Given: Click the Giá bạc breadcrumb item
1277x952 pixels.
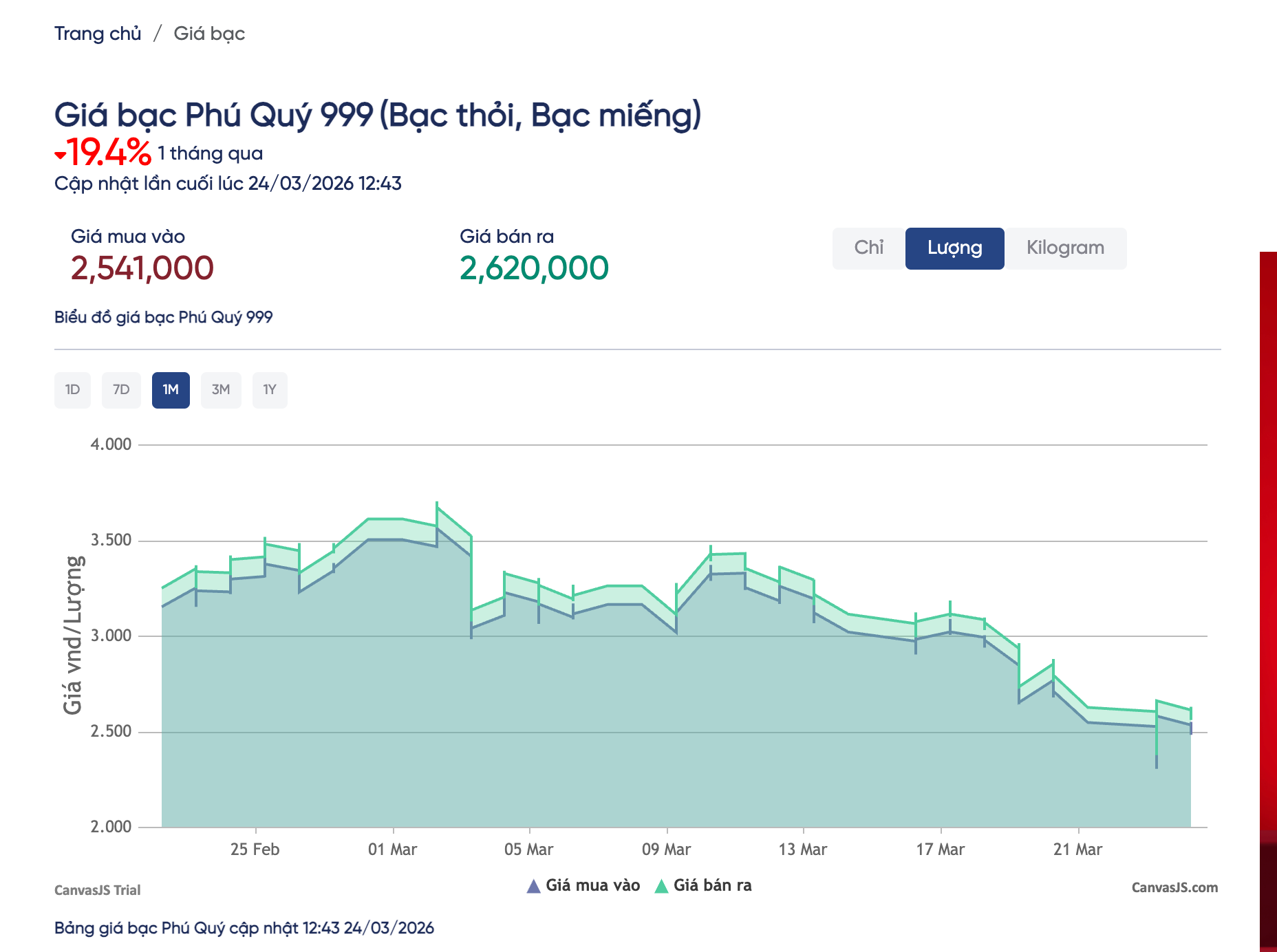Looking at the screenshot, I should click(208, 34).
